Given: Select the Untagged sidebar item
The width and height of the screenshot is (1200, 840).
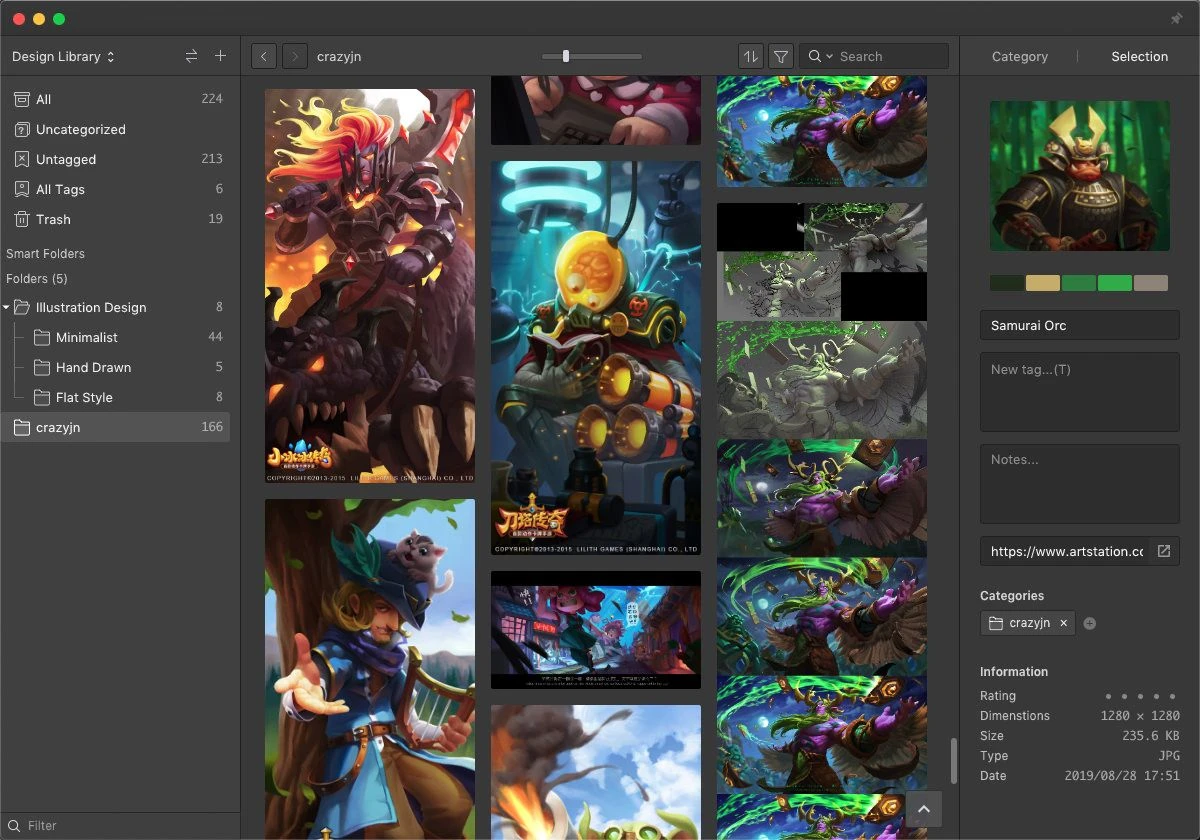Looking at the screenshot, I should point(66,159).
